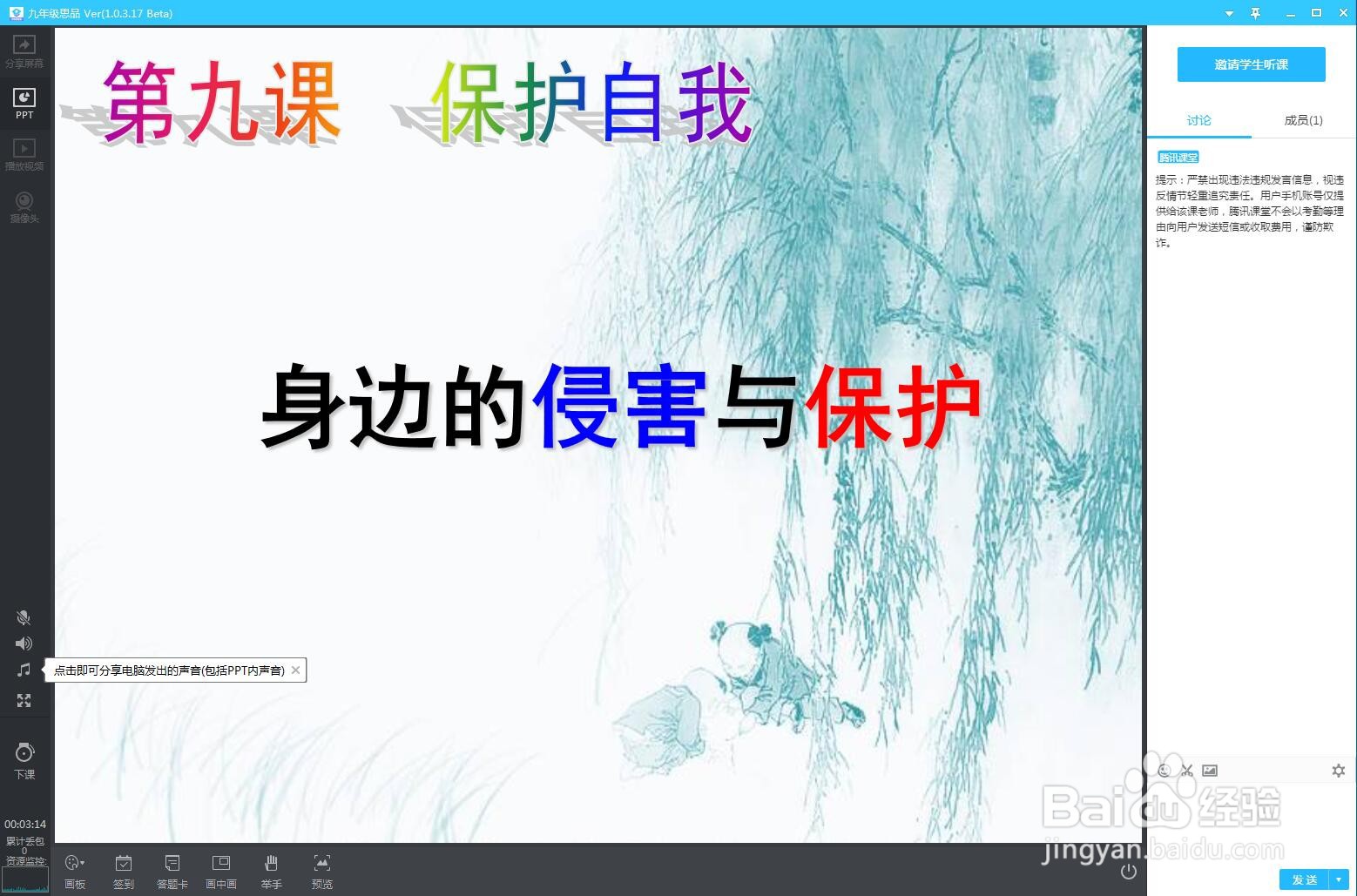Insert an image into chat

pyautogui.click(x=1210, y=770)
